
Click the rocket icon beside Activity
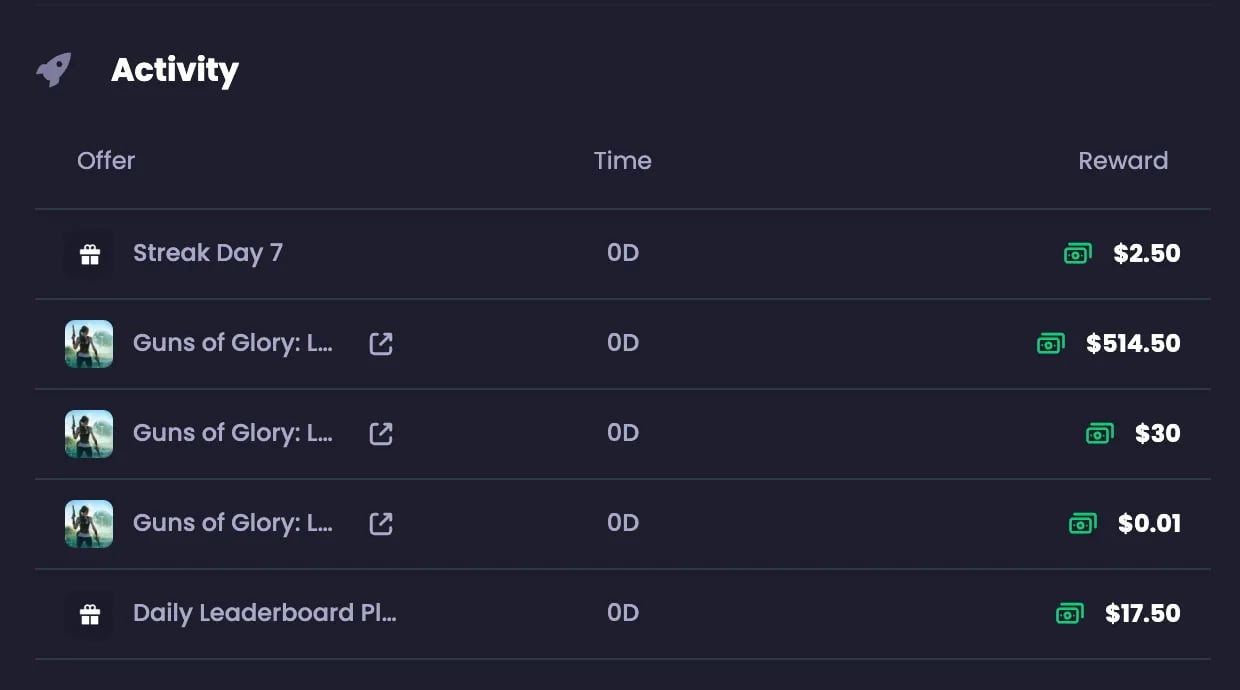click(x=54, y=70)
